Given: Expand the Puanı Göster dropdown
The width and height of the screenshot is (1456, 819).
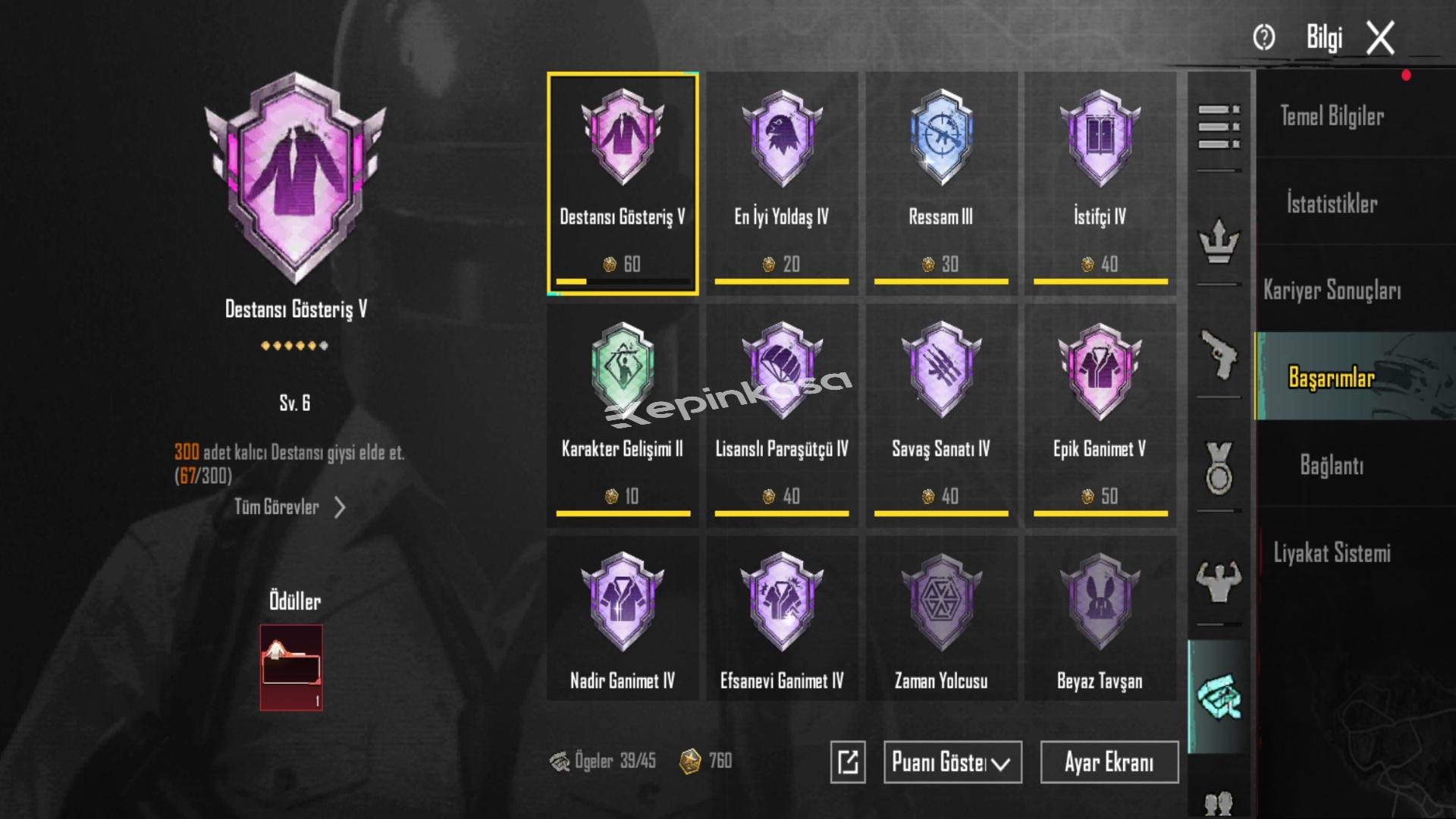Looking at the screenshot, I should click(x=952, y=762).
